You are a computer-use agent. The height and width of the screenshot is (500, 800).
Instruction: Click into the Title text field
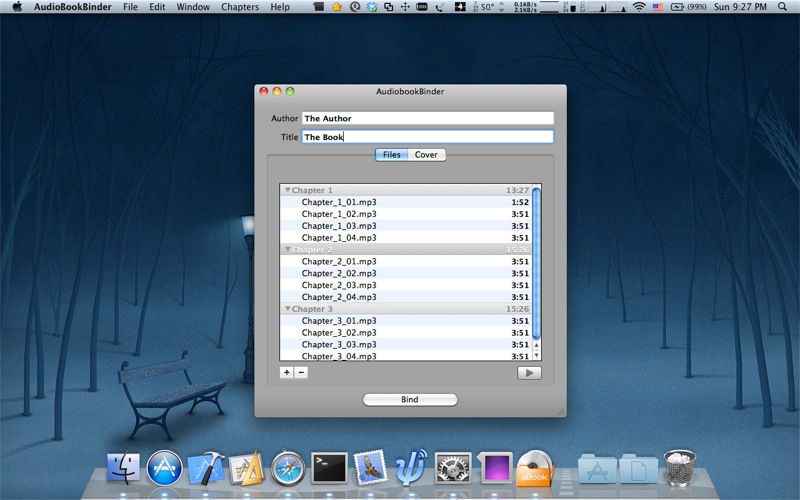(428, 137)
